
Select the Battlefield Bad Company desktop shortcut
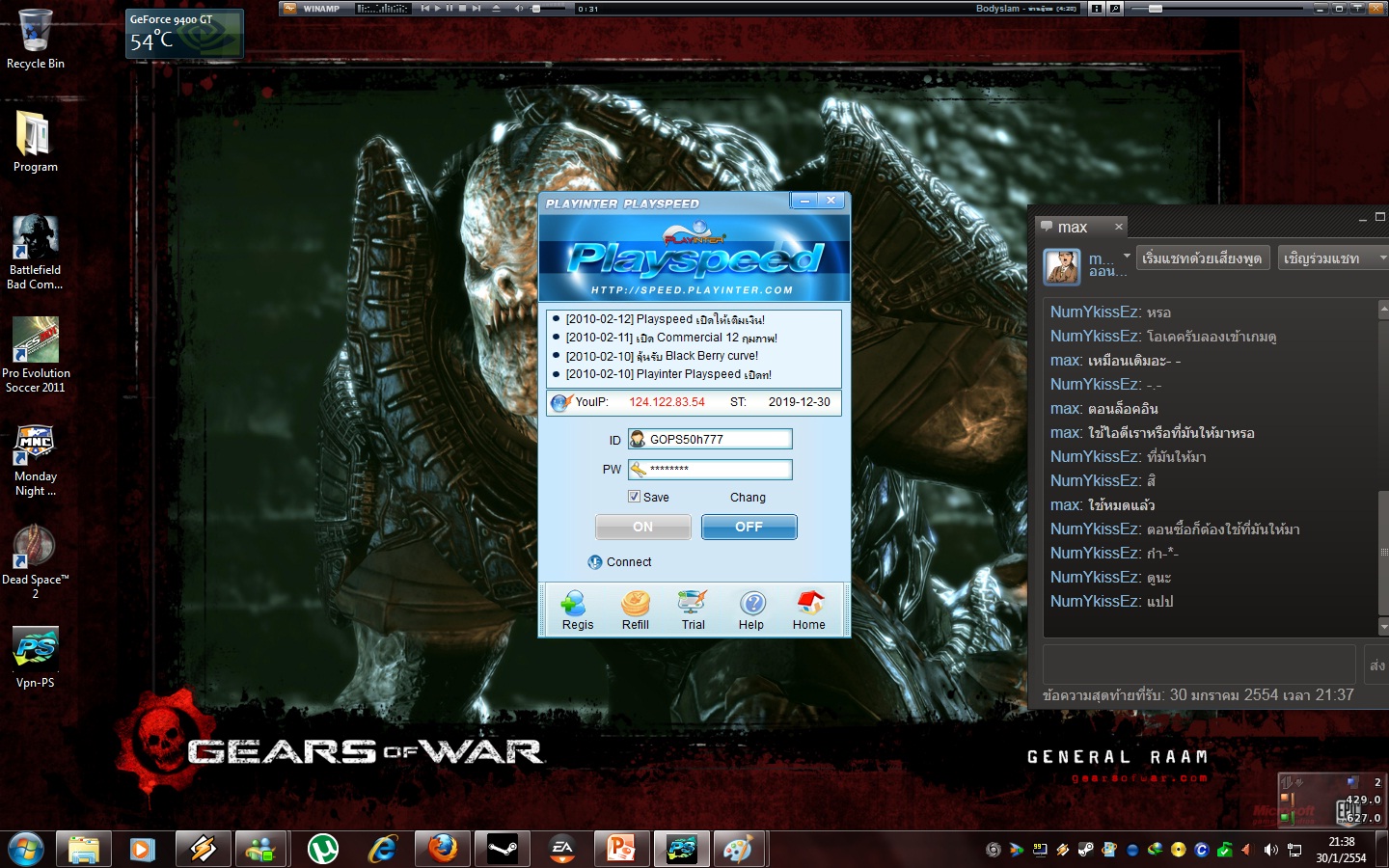tap(35, 252)
